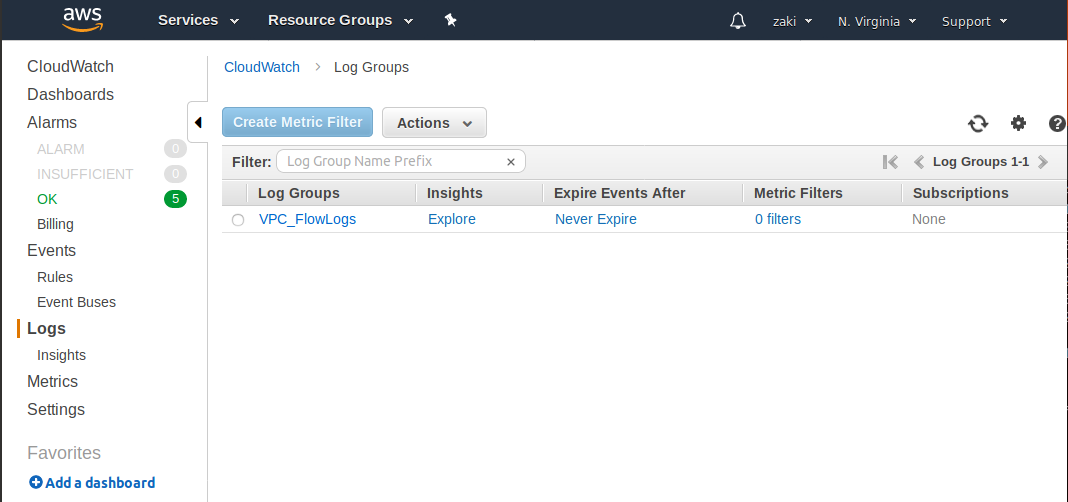This screenshot has width=1068, height=502.
Task: Open the help question mark icon
Action: 1057,123
